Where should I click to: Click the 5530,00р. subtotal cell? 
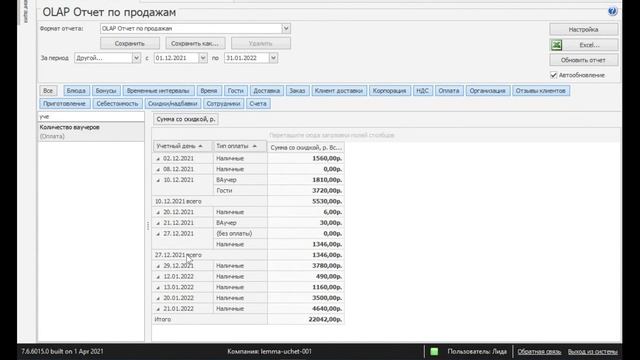[306, 202]
